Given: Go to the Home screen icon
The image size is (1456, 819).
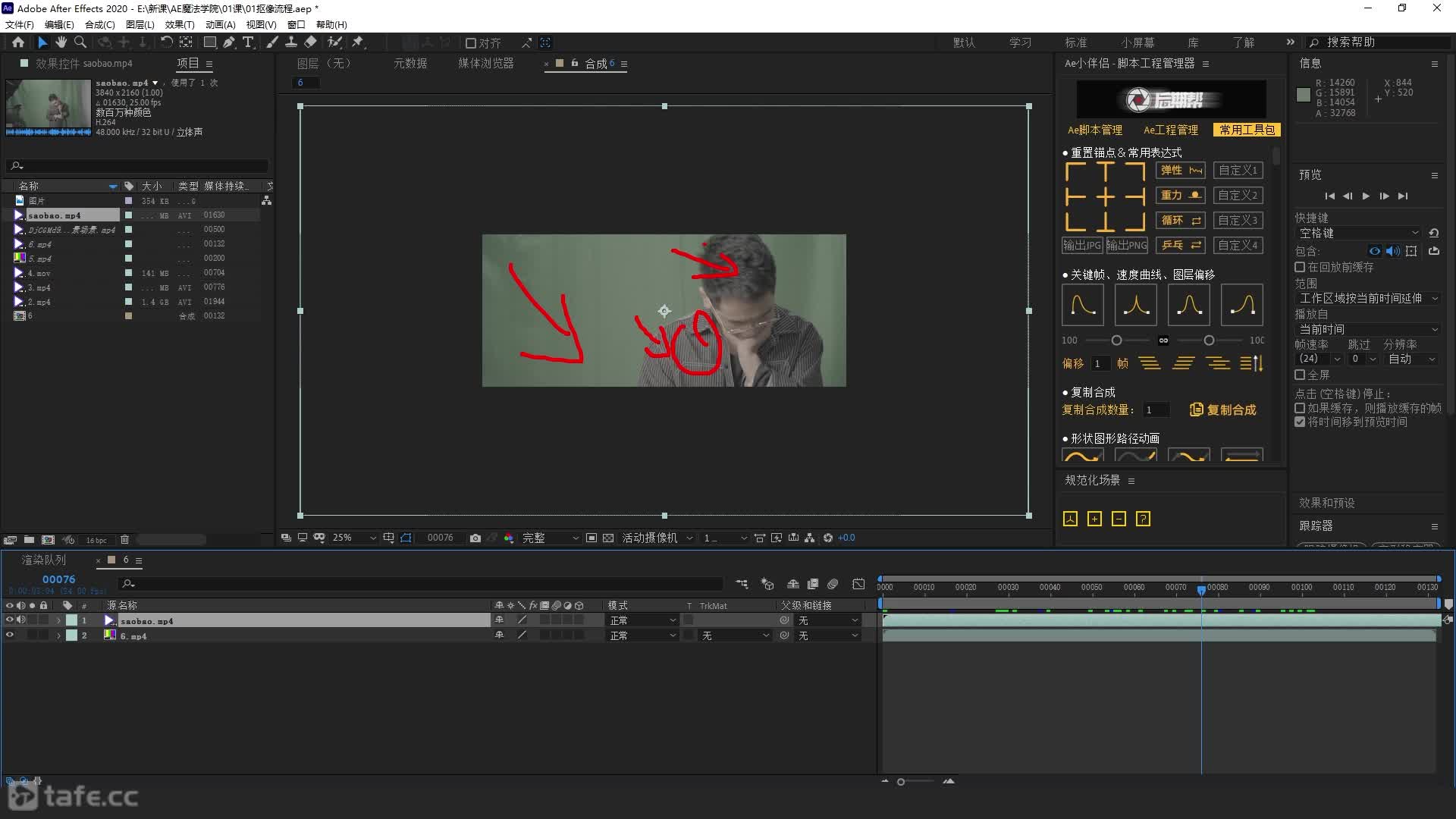Looking at the screenshot, I should coord(18,42).
